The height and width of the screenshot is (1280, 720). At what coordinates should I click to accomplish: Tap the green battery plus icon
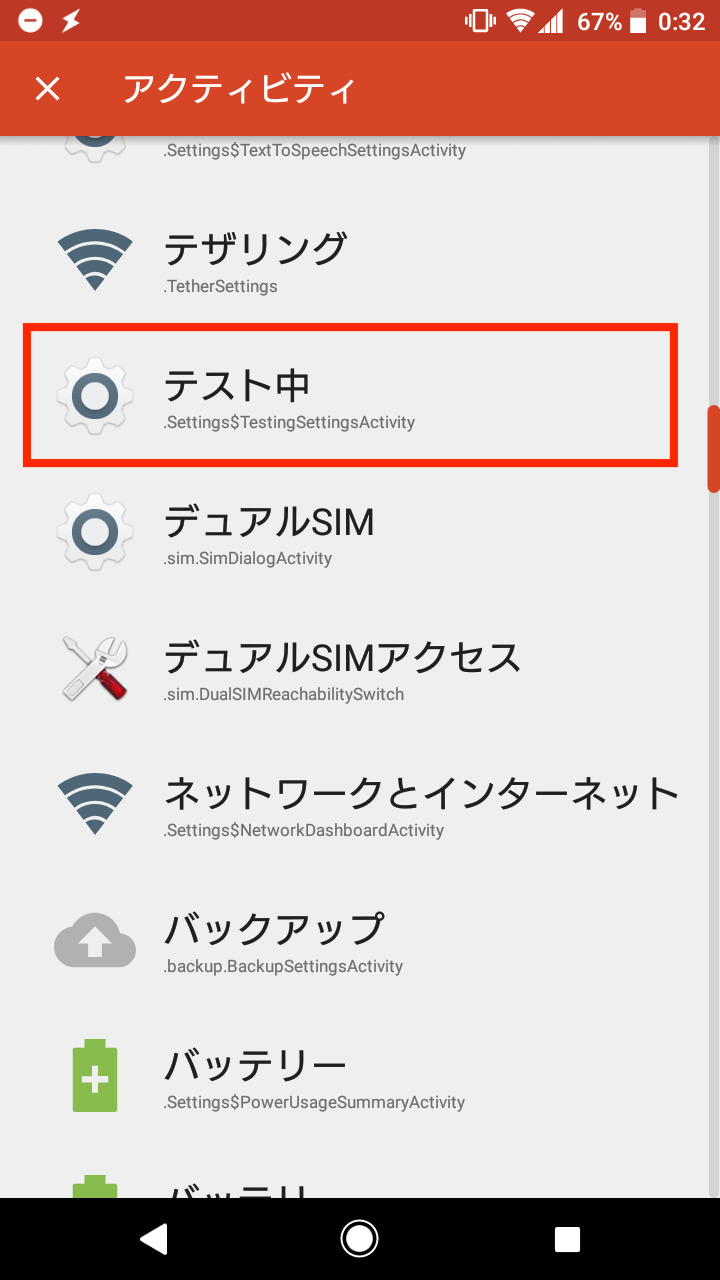point(95,1076)
